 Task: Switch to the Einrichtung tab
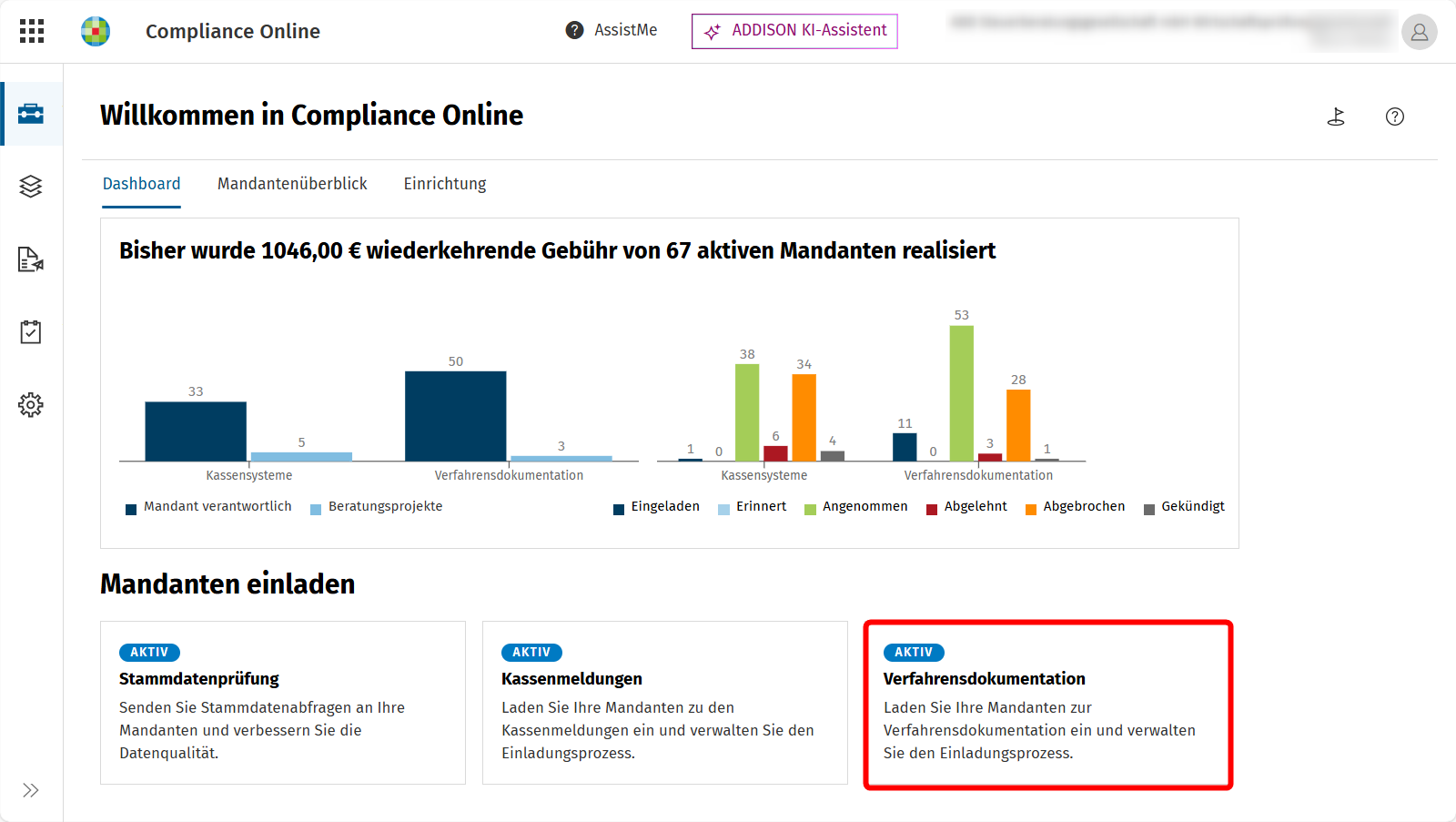pos(445,184)
